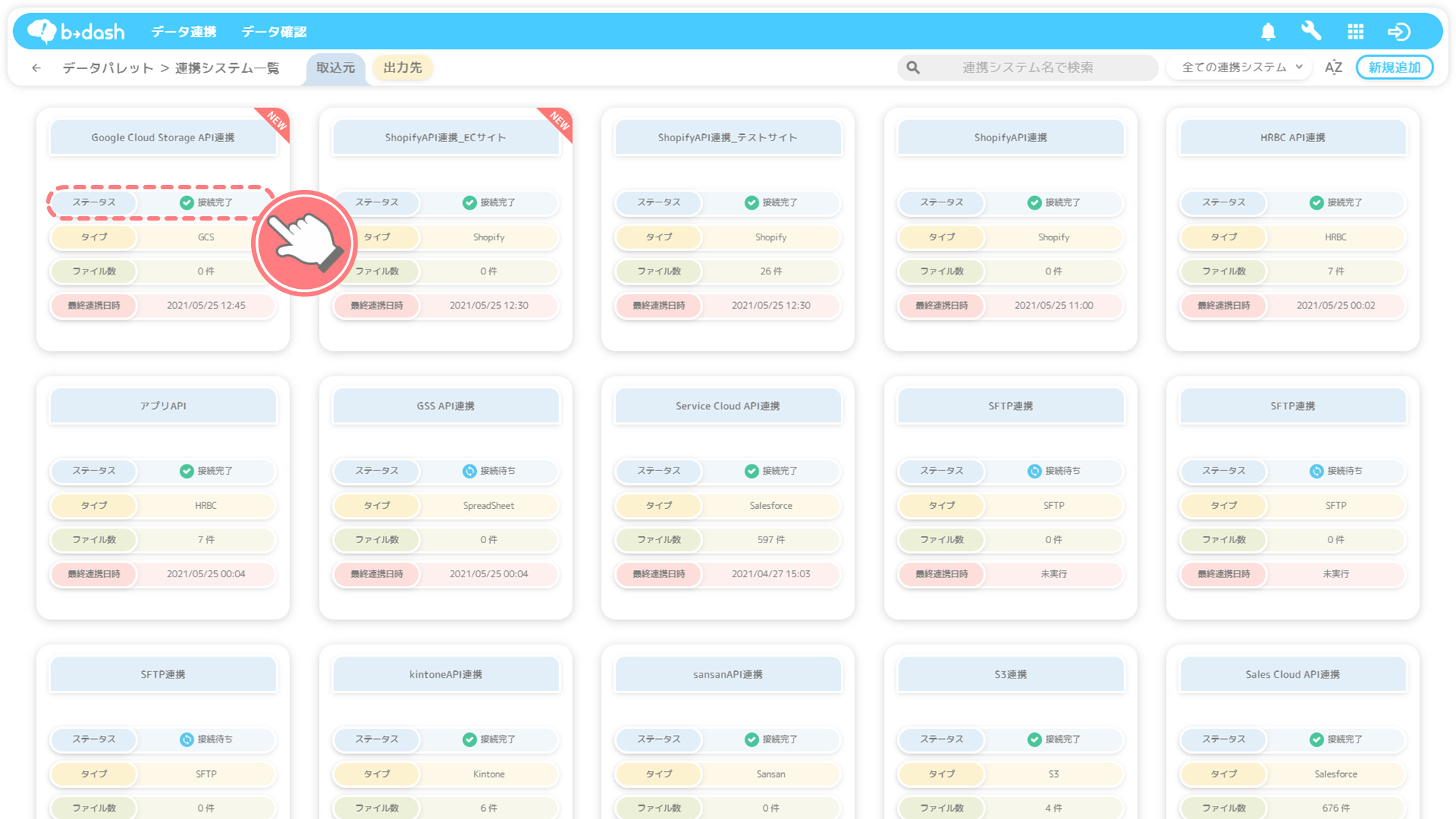
Task: Click green check icon on sansanAPI連携 card
Action: [752, 739]
